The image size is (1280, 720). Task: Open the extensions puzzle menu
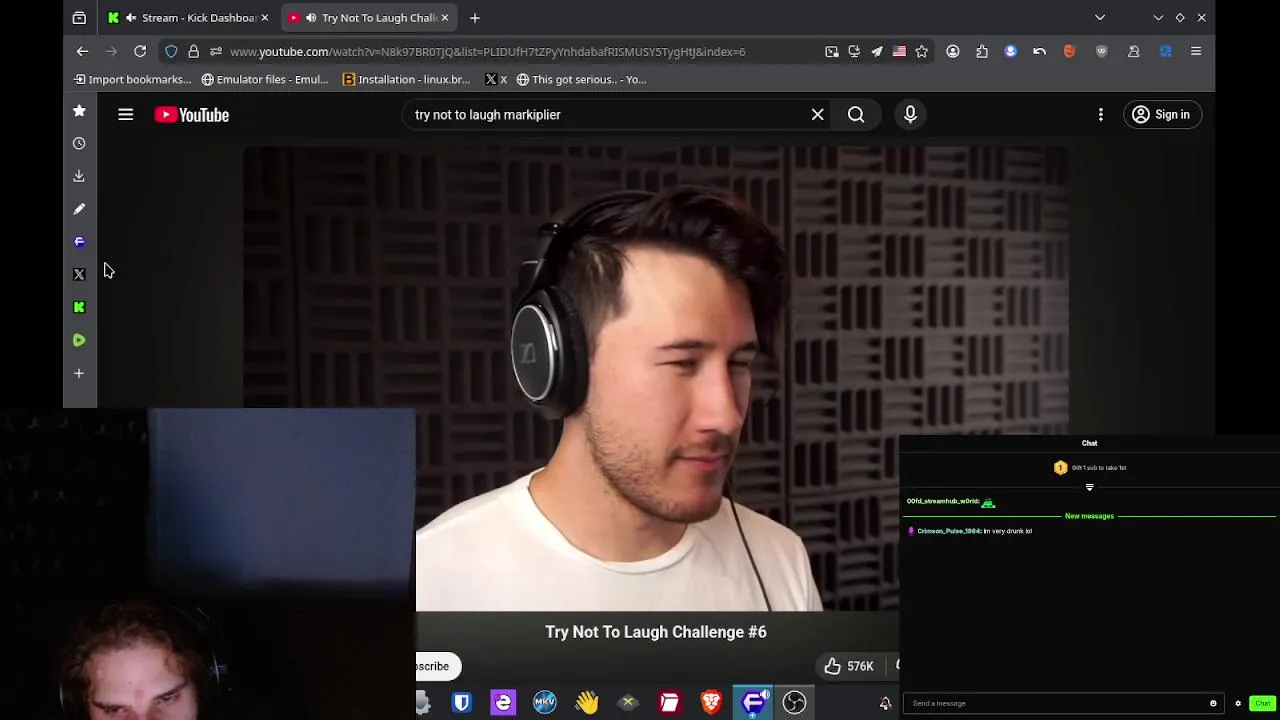982,52
